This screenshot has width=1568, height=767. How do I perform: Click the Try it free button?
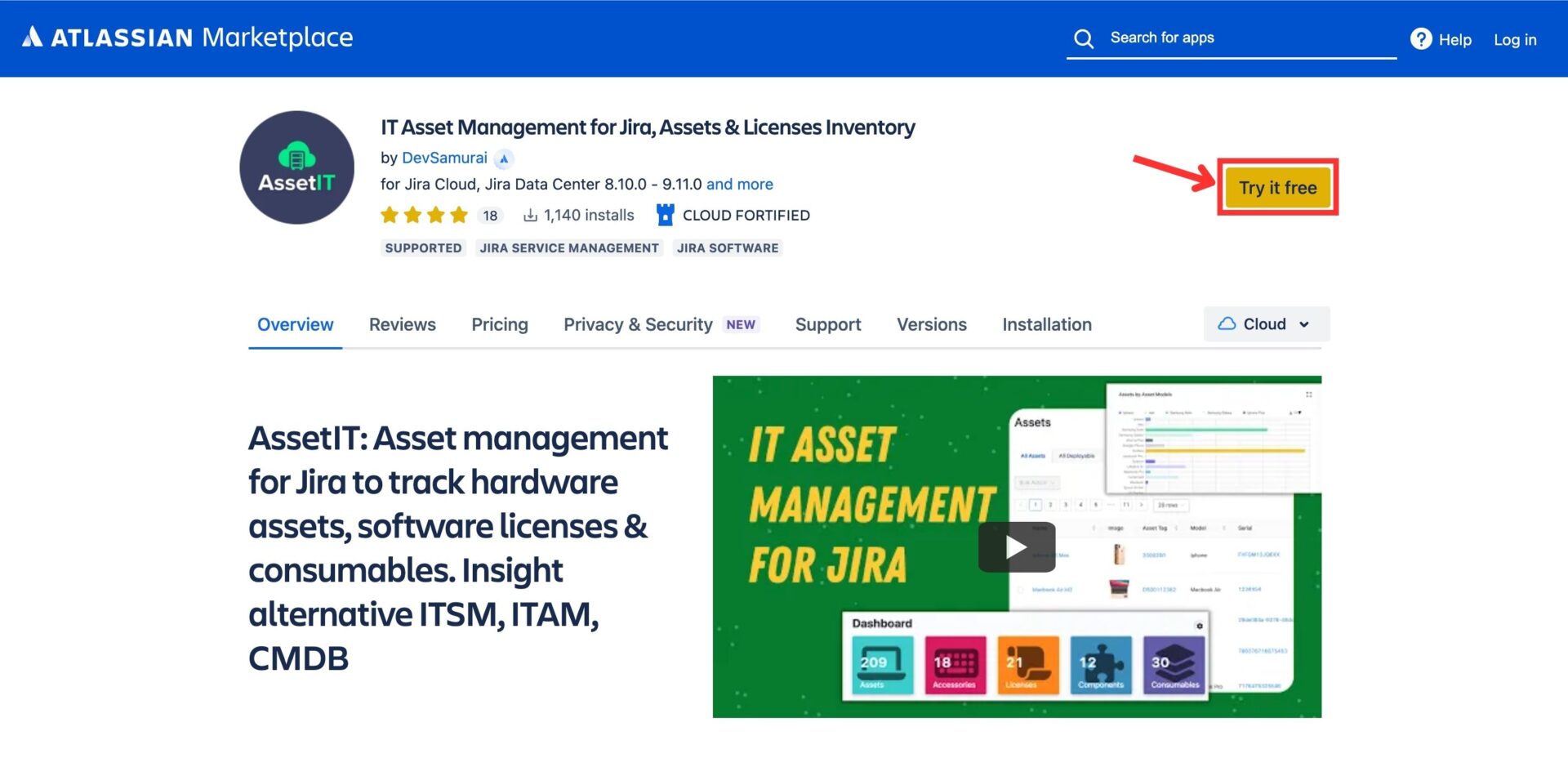pos(1277,187)
